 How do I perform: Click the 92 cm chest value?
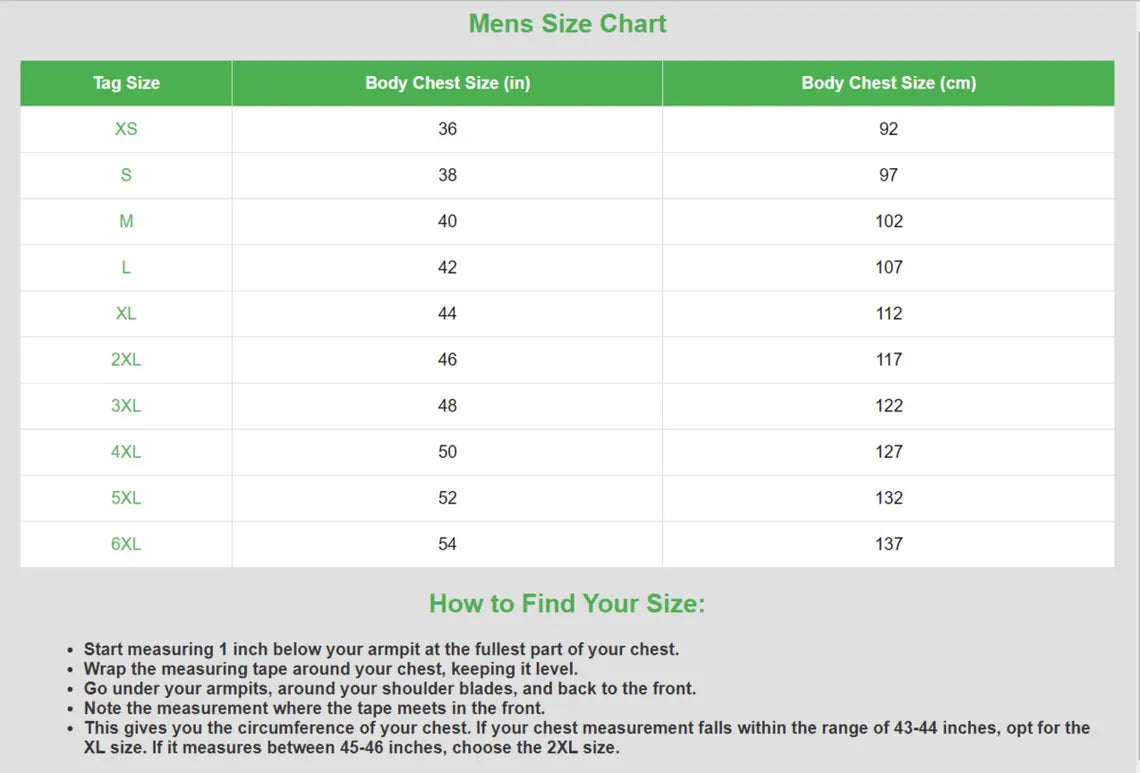pos(888,129)
